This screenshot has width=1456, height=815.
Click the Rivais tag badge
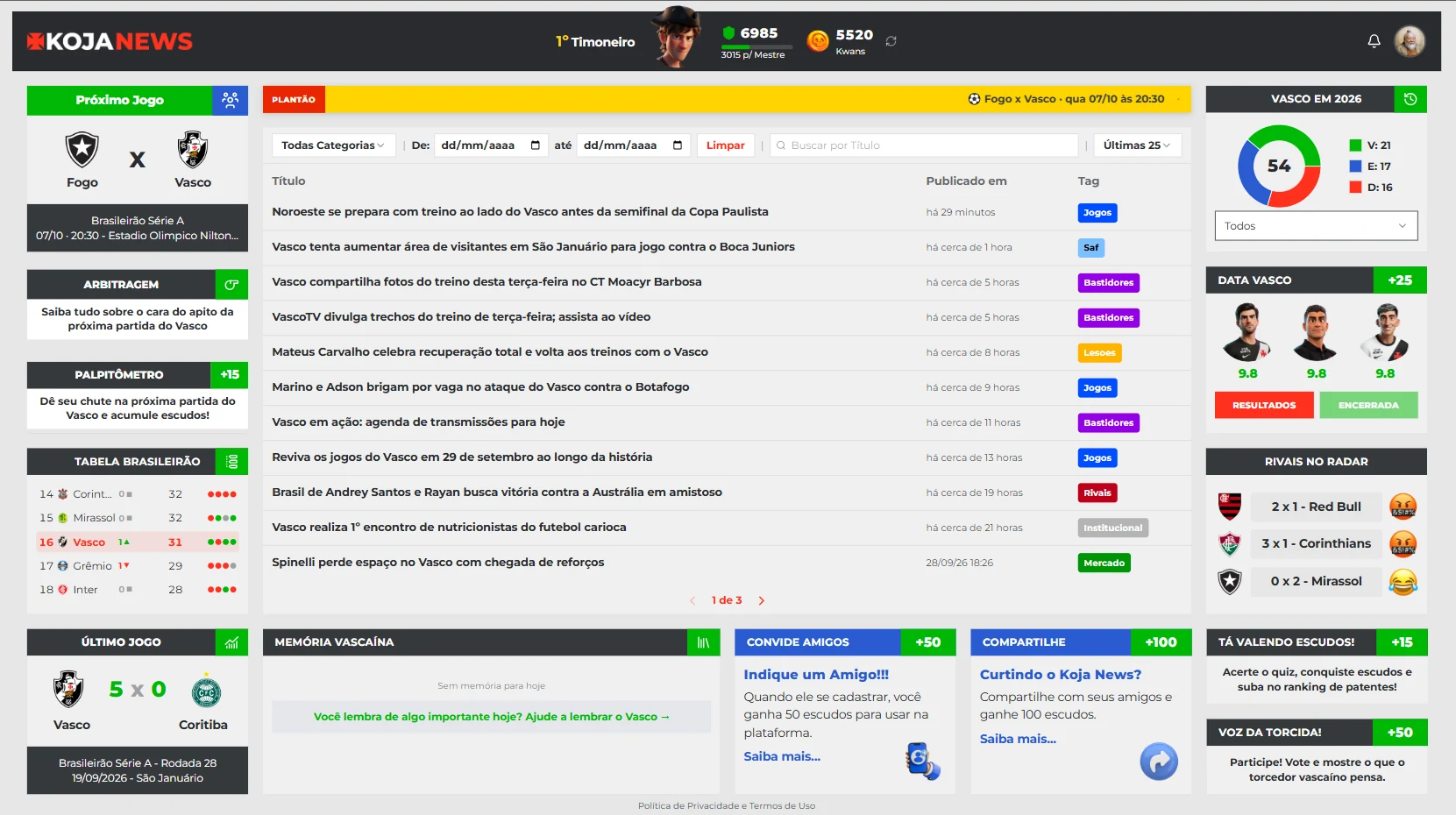(1097, 493)
